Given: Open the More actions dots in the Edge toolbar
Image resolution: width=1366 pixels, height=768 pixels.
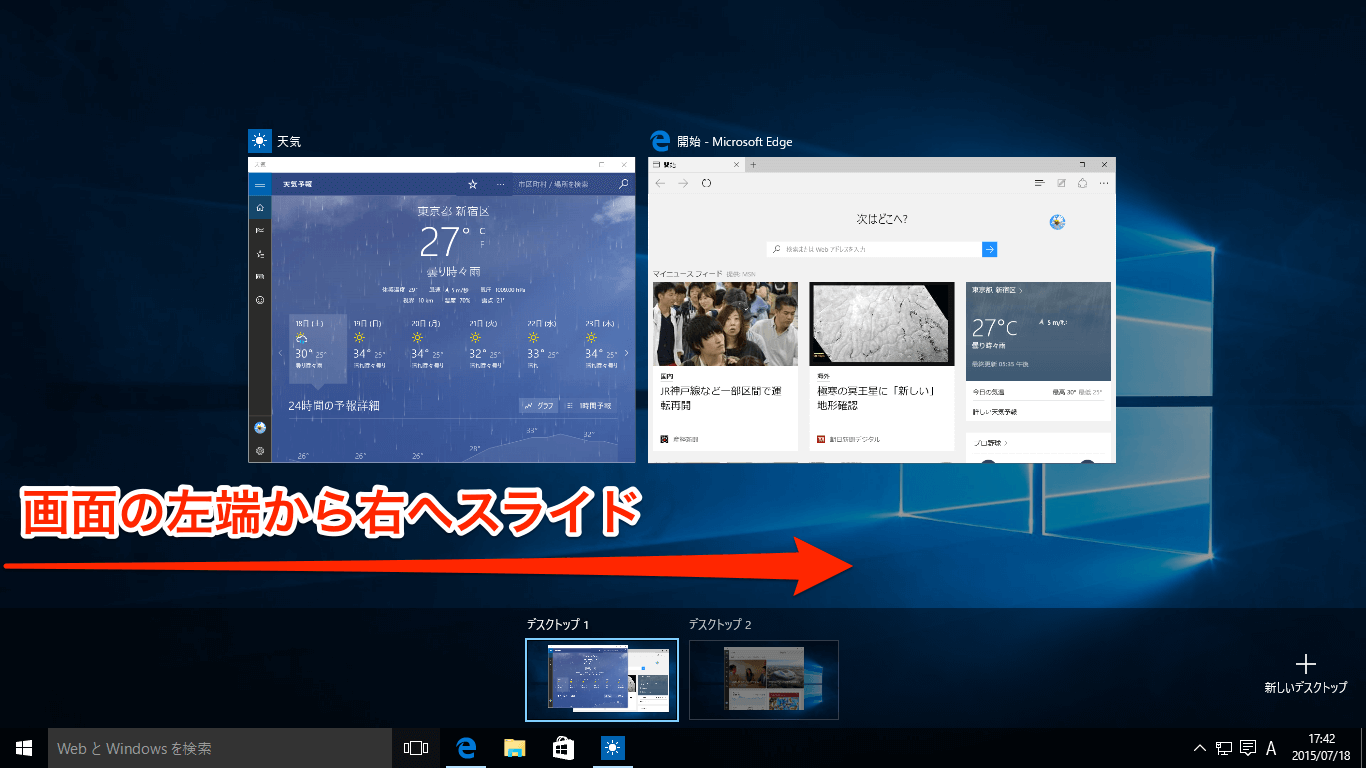Looking at the screenshot, I should pyautogui.click(x=1102, y=184).
